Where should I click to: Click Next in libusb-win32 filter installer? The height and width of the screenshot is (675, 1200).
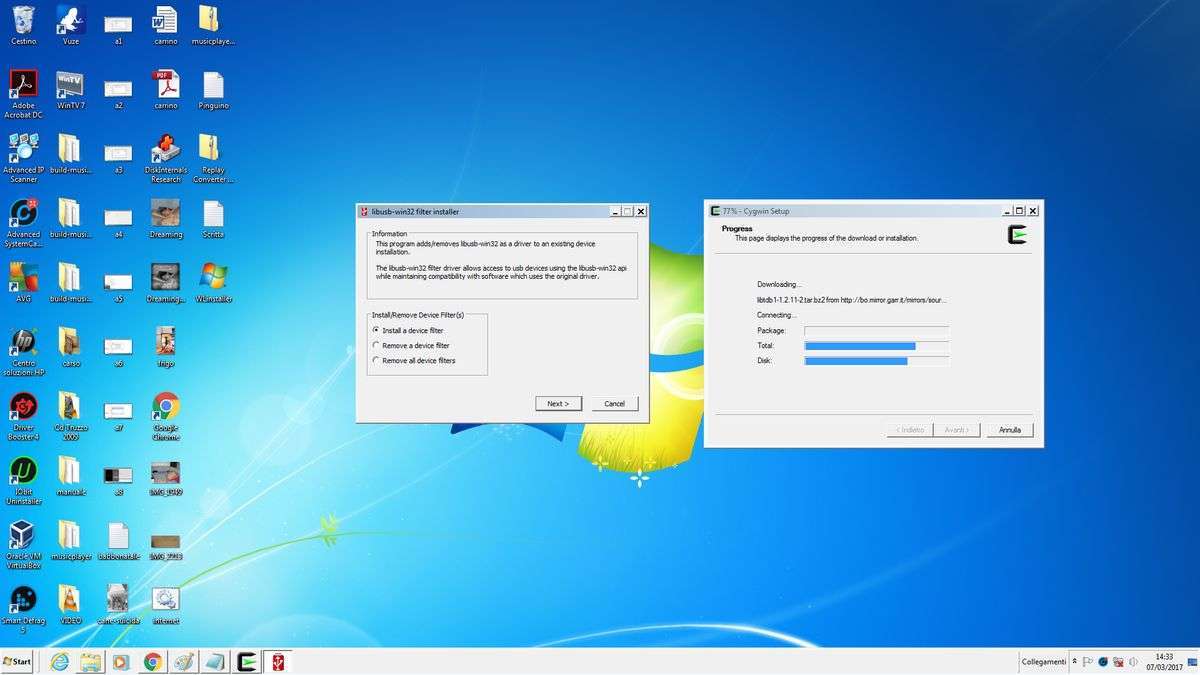pos(558,403)
